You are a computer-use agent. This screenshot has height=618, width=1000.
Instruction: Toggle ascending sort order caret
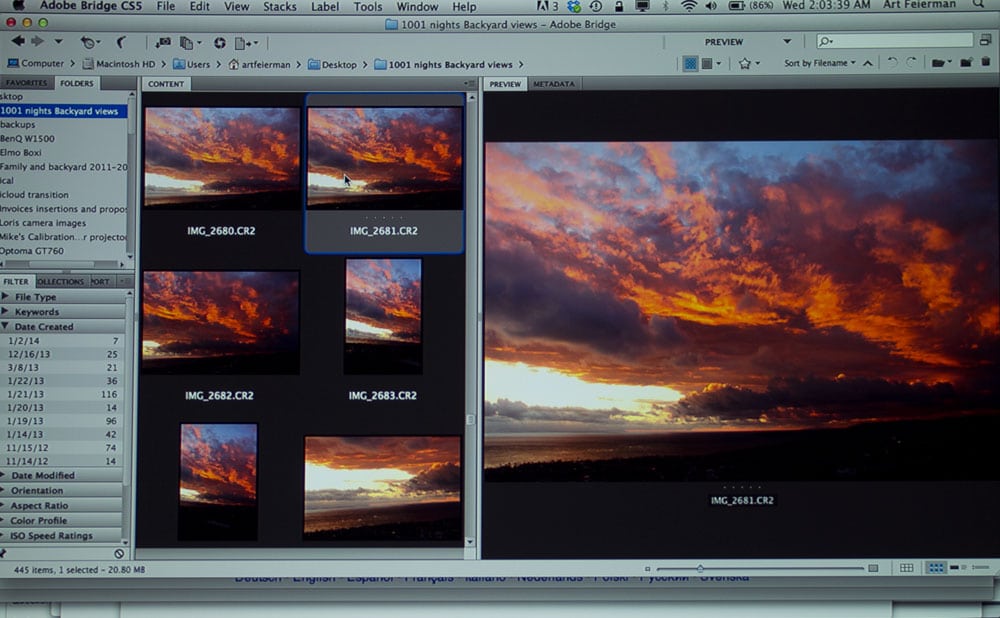(x=867, y=63)
